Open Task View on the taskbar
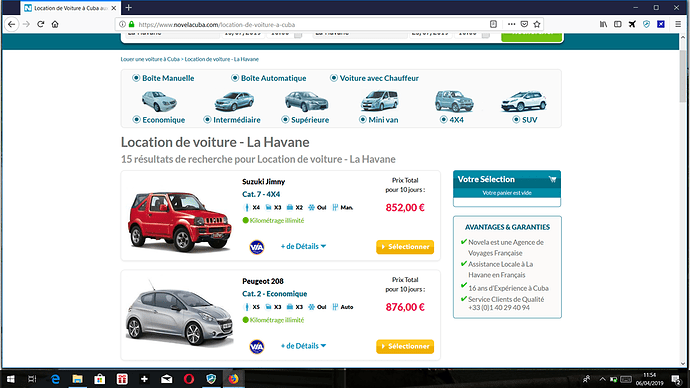This screenshot has width=690, height=388. click(32, 379)
